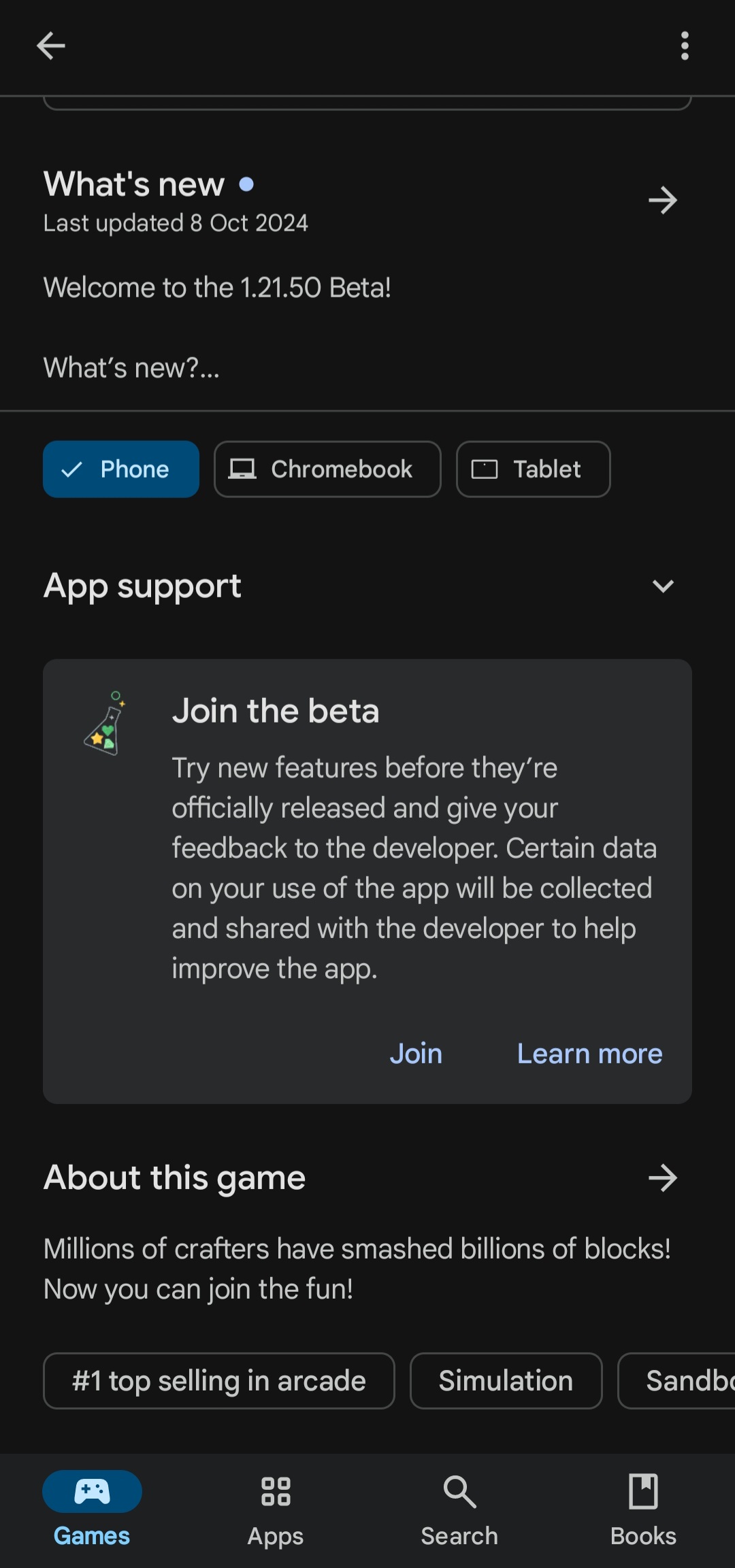Click the Learn more link
The width and height of the screenshot is (735, 1568).
tap(589, 1054)
